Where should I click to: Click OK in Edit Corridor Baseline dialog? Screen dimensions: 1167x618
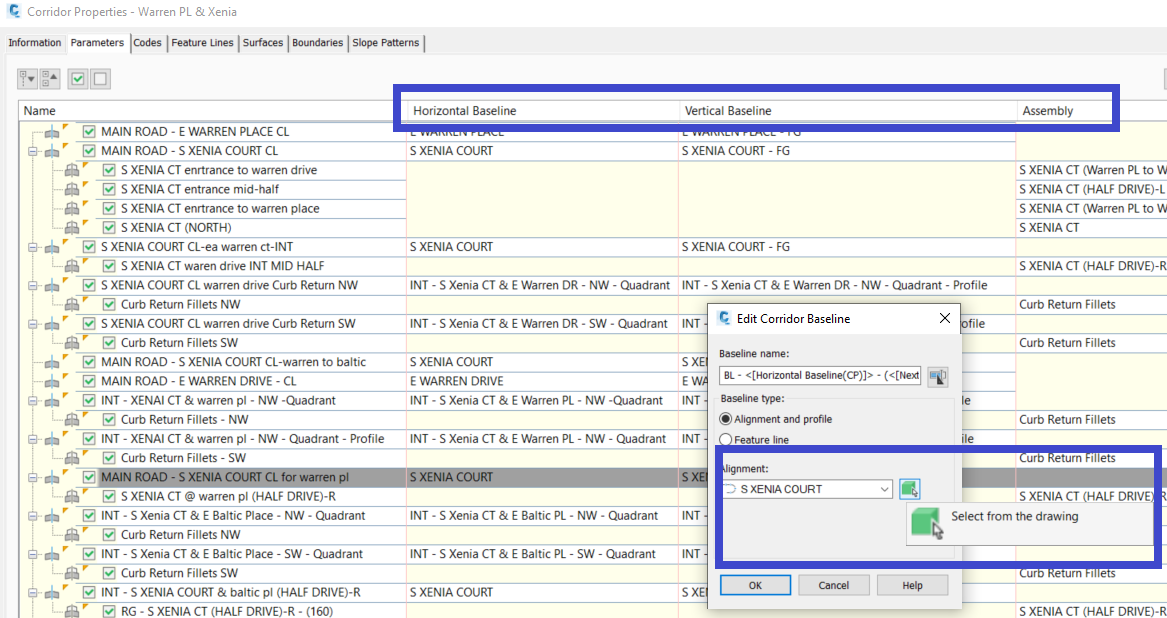pyautogui.click(x=755, y=585)
